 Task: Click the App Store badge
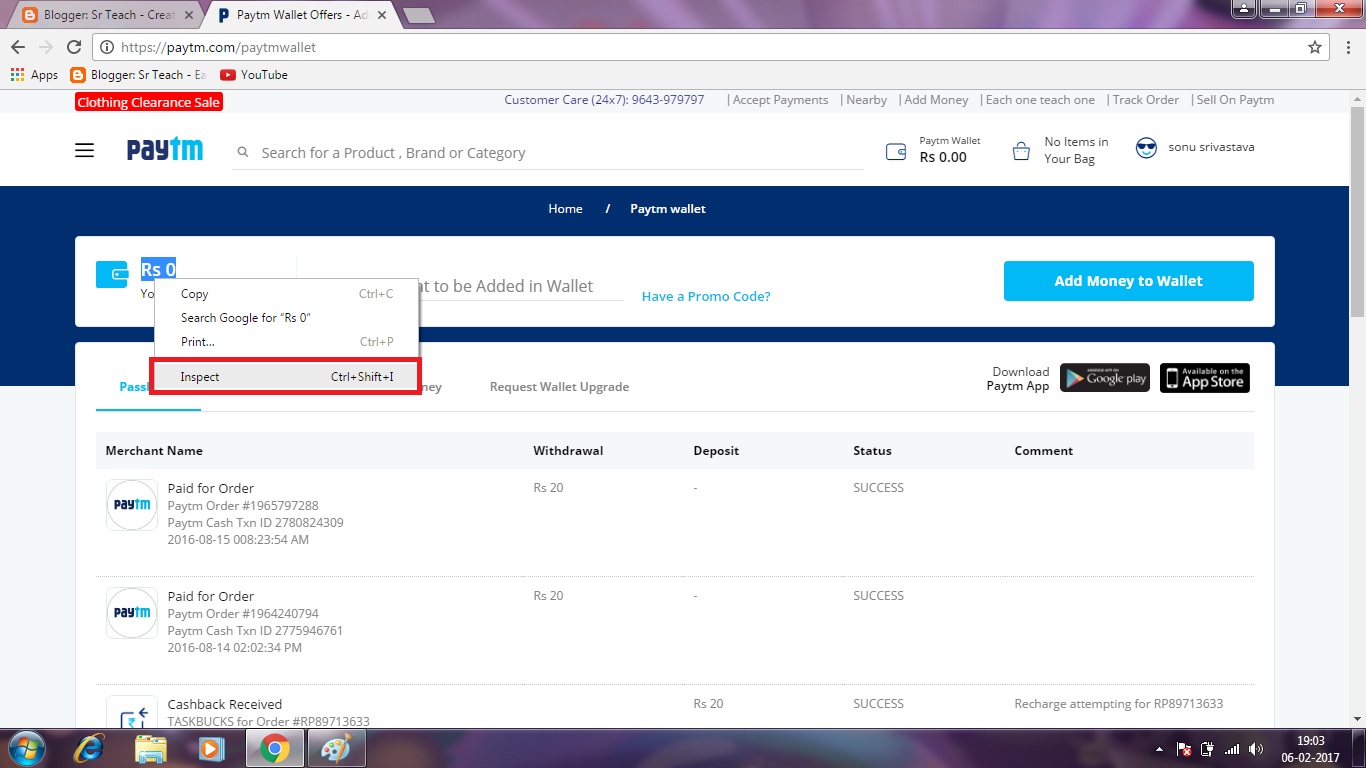click(x=1204, y=378)
